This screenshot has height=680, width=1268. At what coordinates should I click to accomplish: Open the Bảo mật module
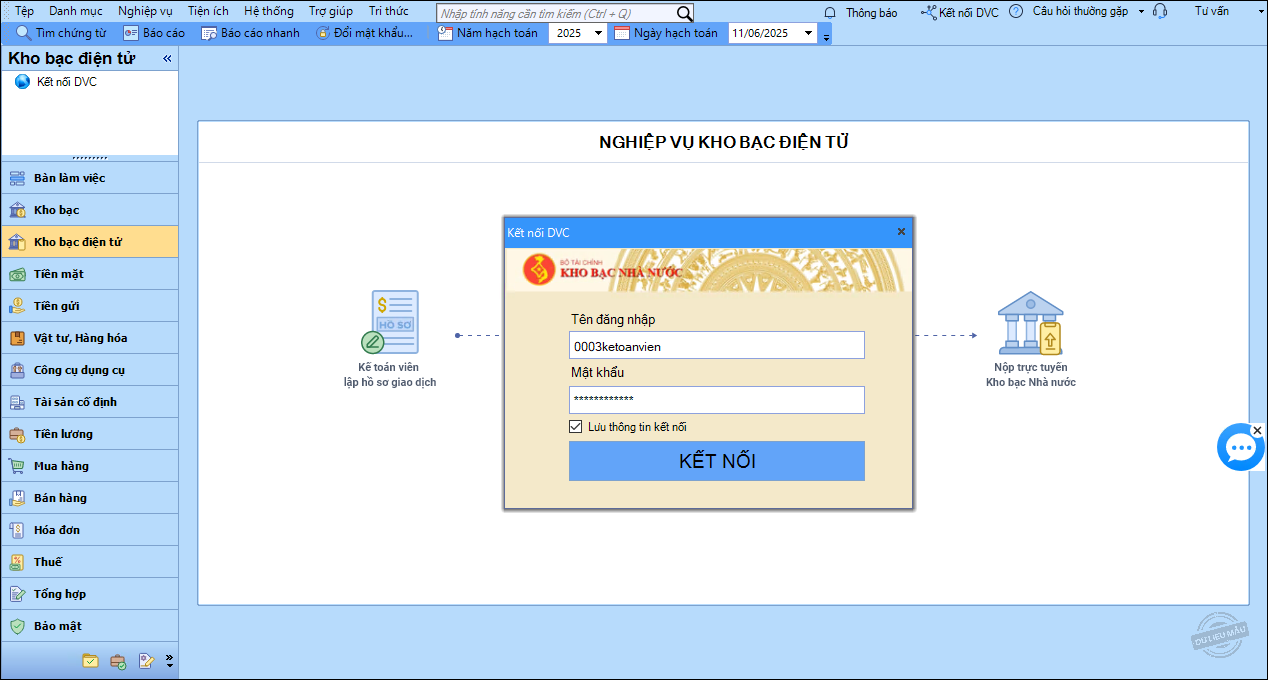pyautogui.click(x=90, y=626)
